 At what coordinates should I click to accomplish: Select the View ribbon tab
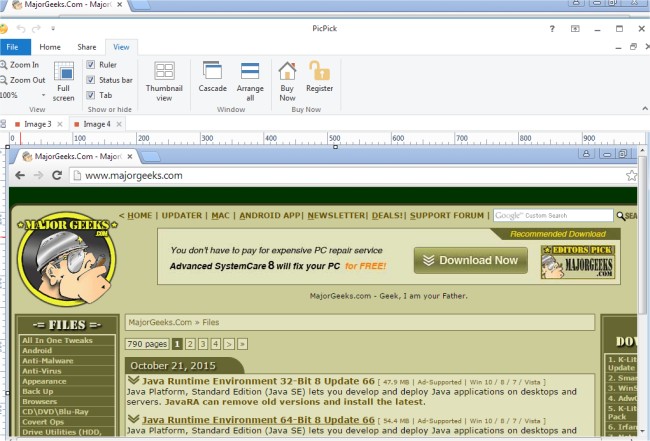point(121,47)
